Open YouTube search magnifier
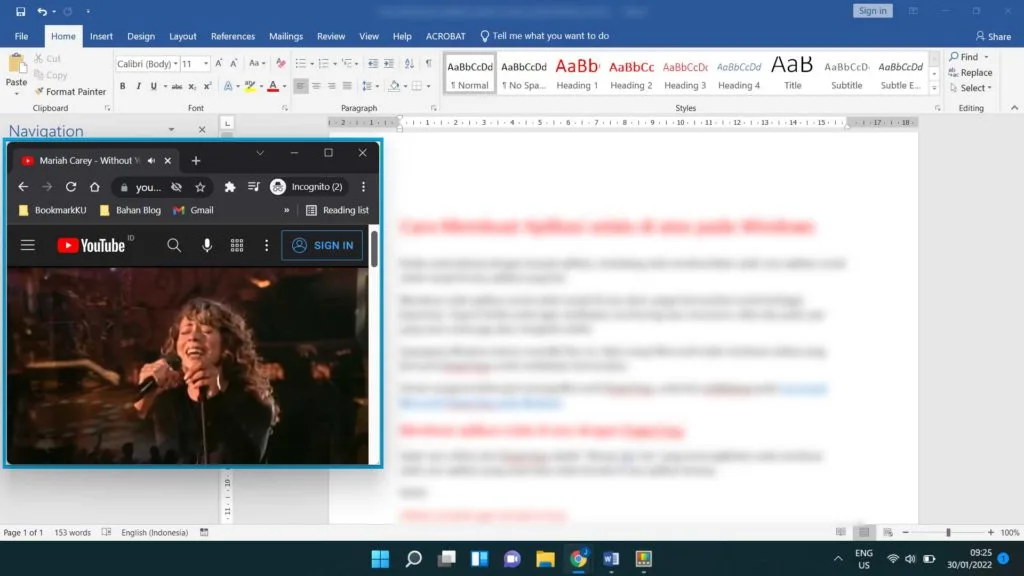 (174, 246)
